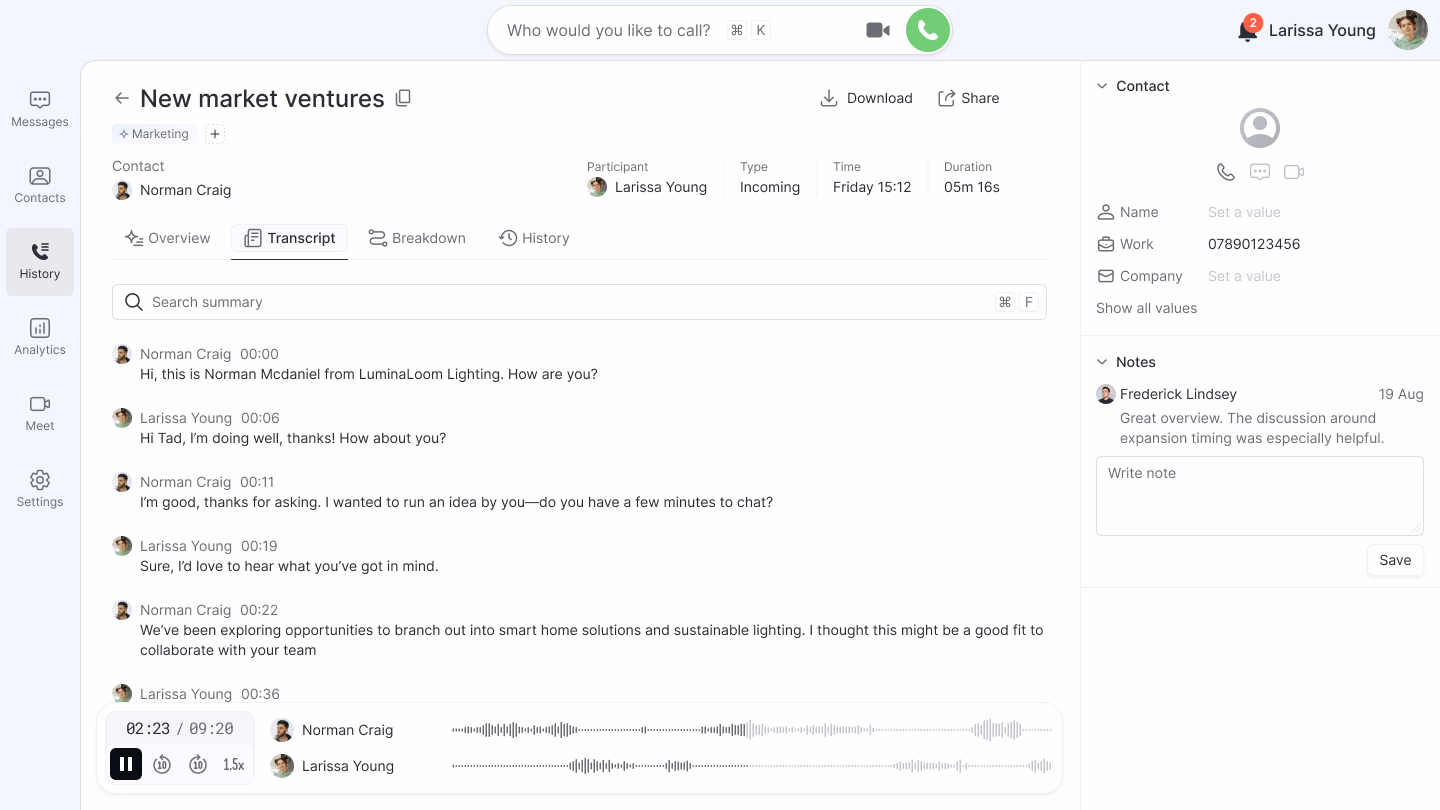
Task: Open the call History tab
Action: coord(534,238)
